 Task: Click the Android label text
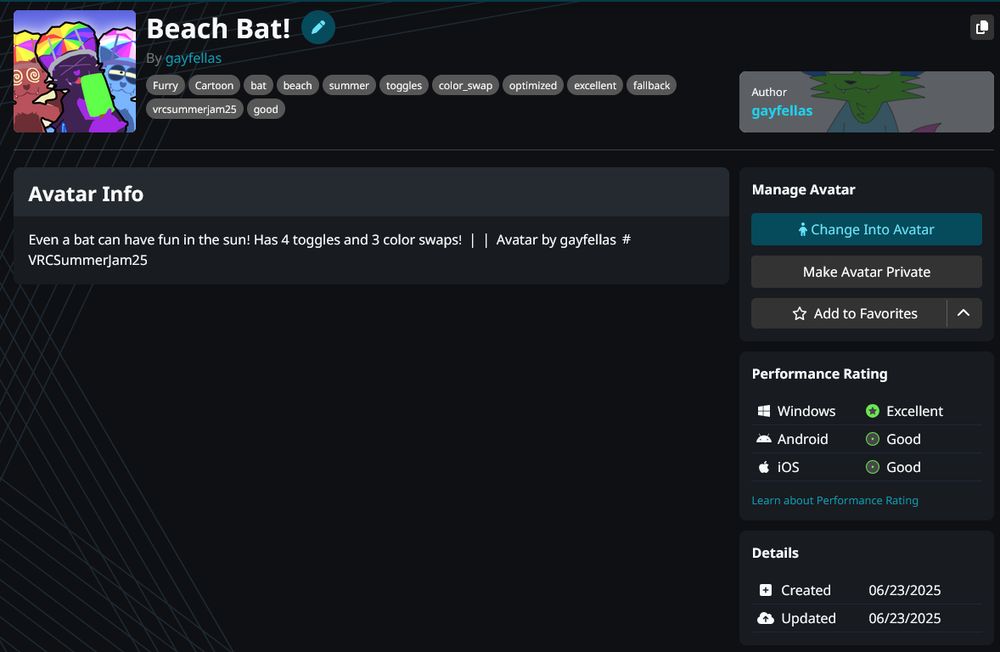802,439
